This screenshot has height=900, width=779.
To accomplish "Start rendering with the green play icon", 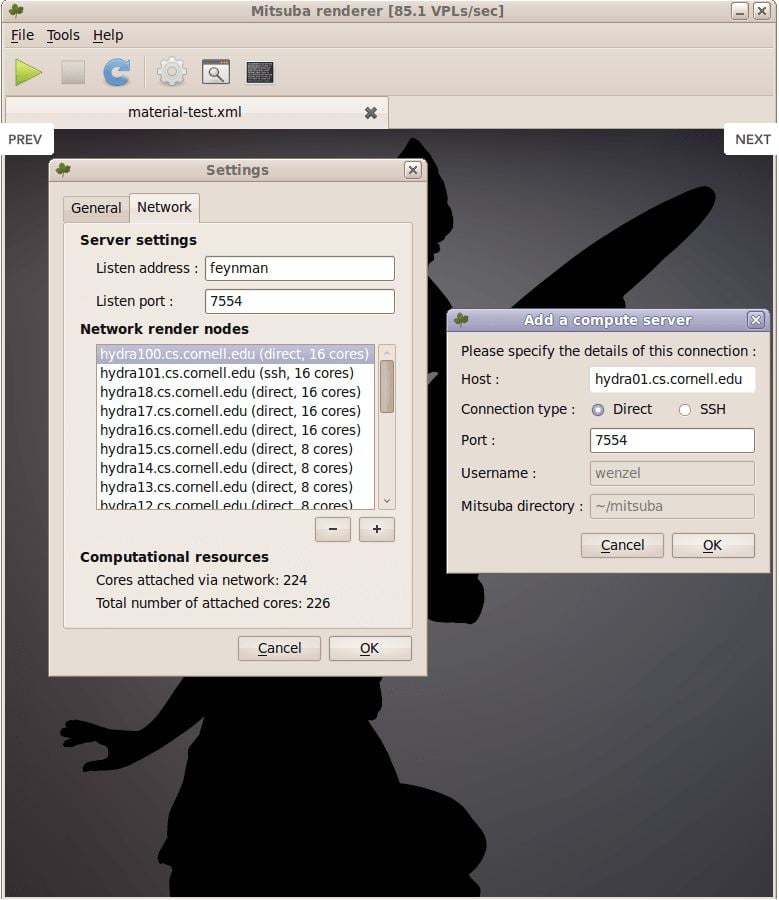I will [x=28, y=73].
